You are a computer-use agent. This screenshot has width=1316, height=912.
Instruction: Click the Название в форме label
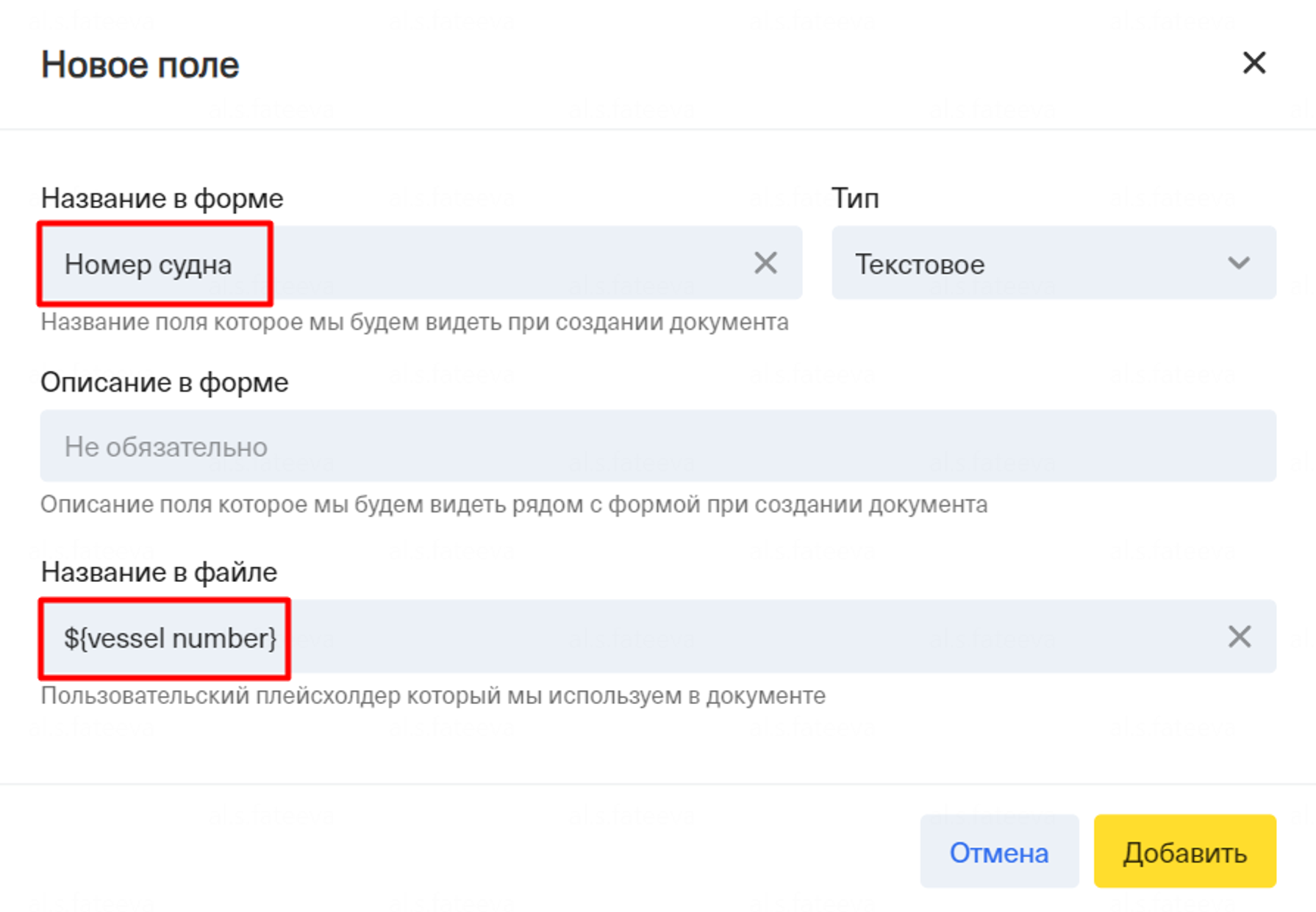(162, 198)
